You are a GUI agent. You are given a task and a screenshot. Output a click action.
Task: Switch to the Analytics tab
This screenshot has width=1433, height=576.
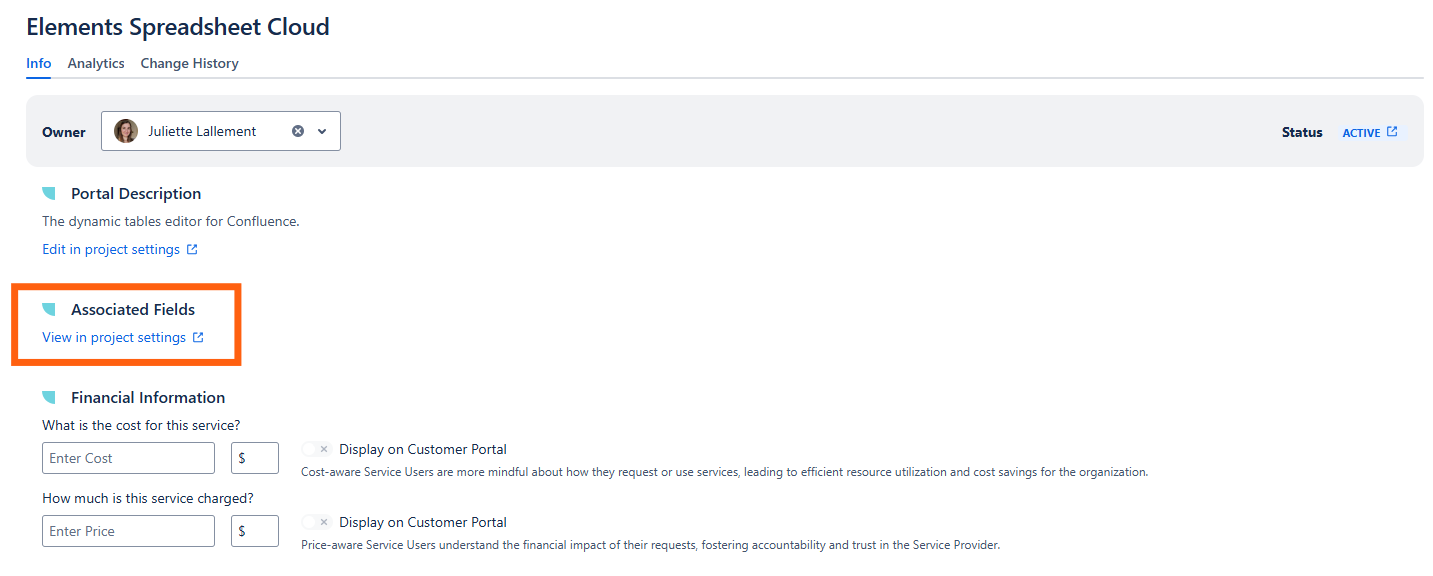point(96,63)
